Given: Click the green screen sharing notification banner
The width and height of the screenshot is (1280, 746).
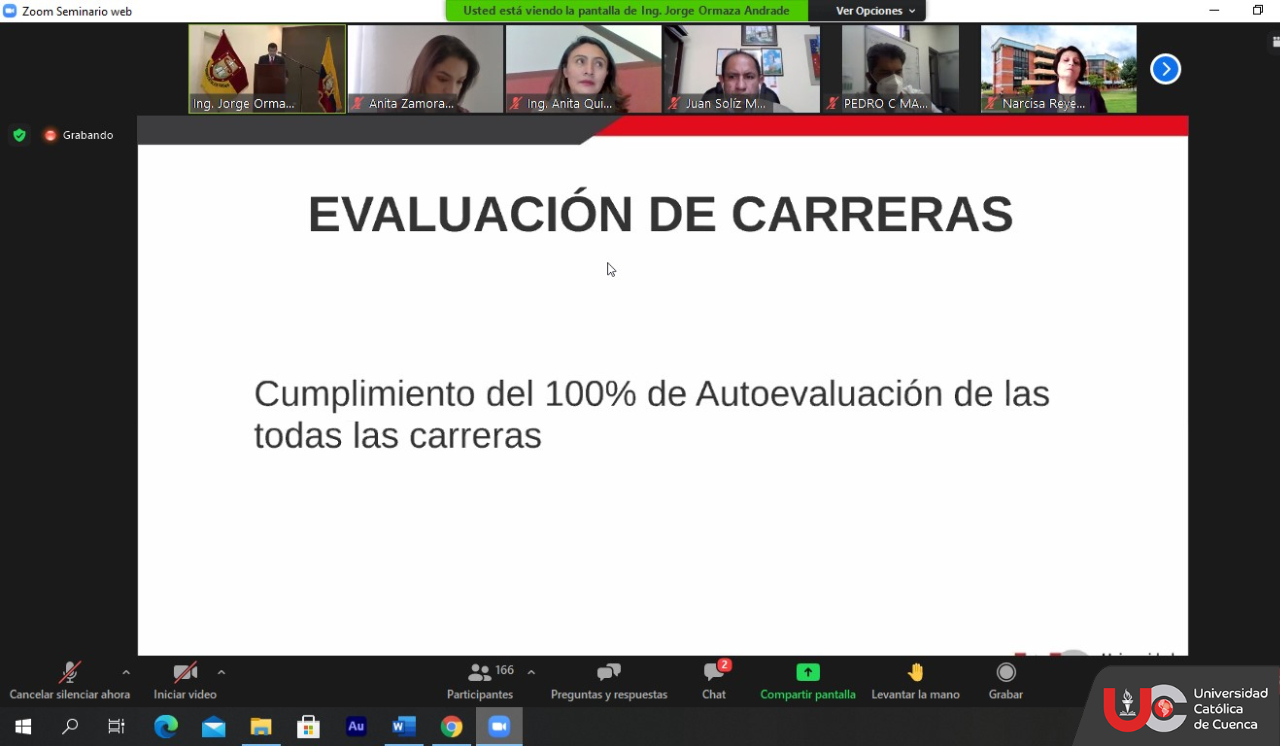Looking at the screenshot, I should [x=627, y=11].
